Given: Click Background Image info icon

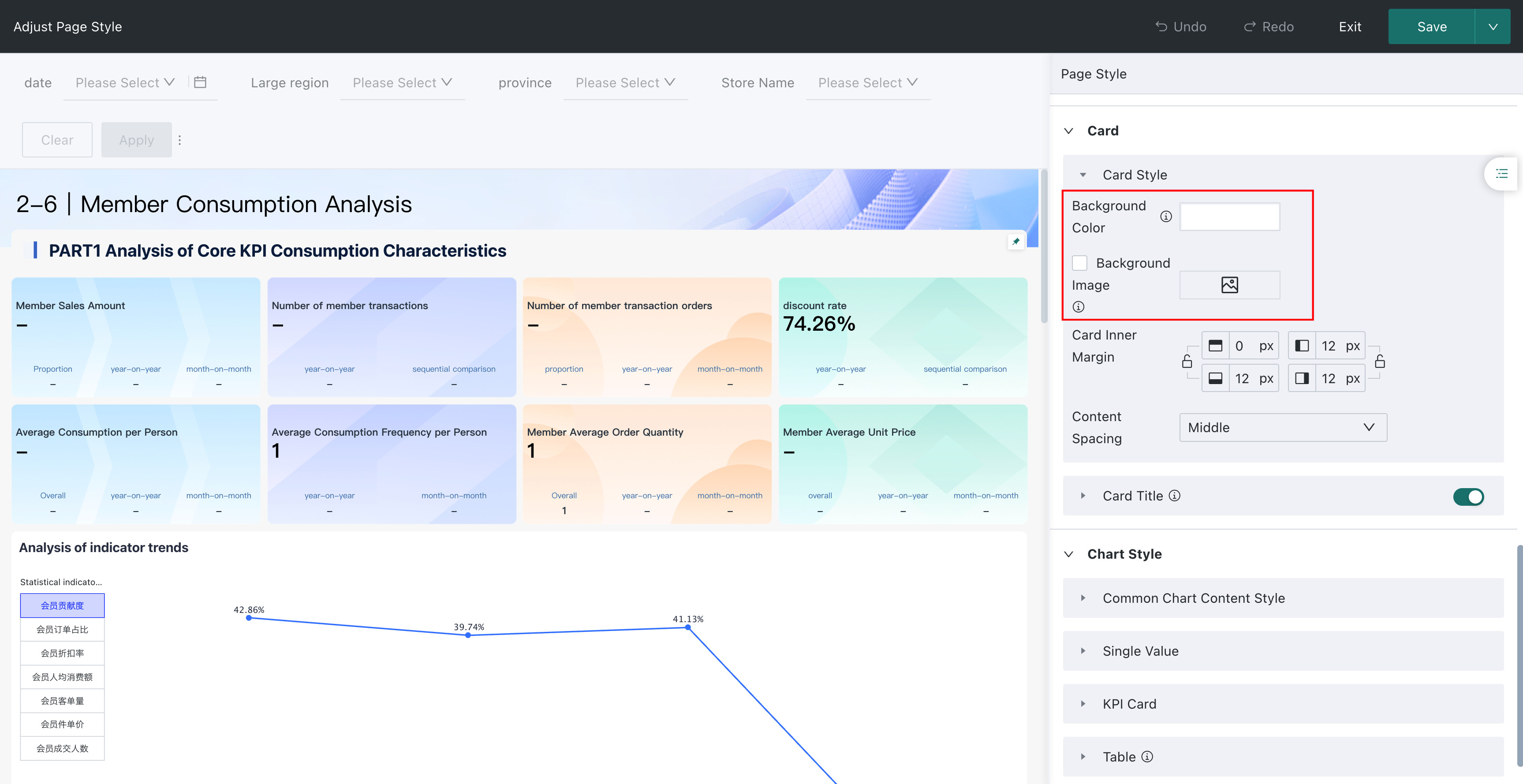Looking at the screenshot, I should pos(1079,307).
